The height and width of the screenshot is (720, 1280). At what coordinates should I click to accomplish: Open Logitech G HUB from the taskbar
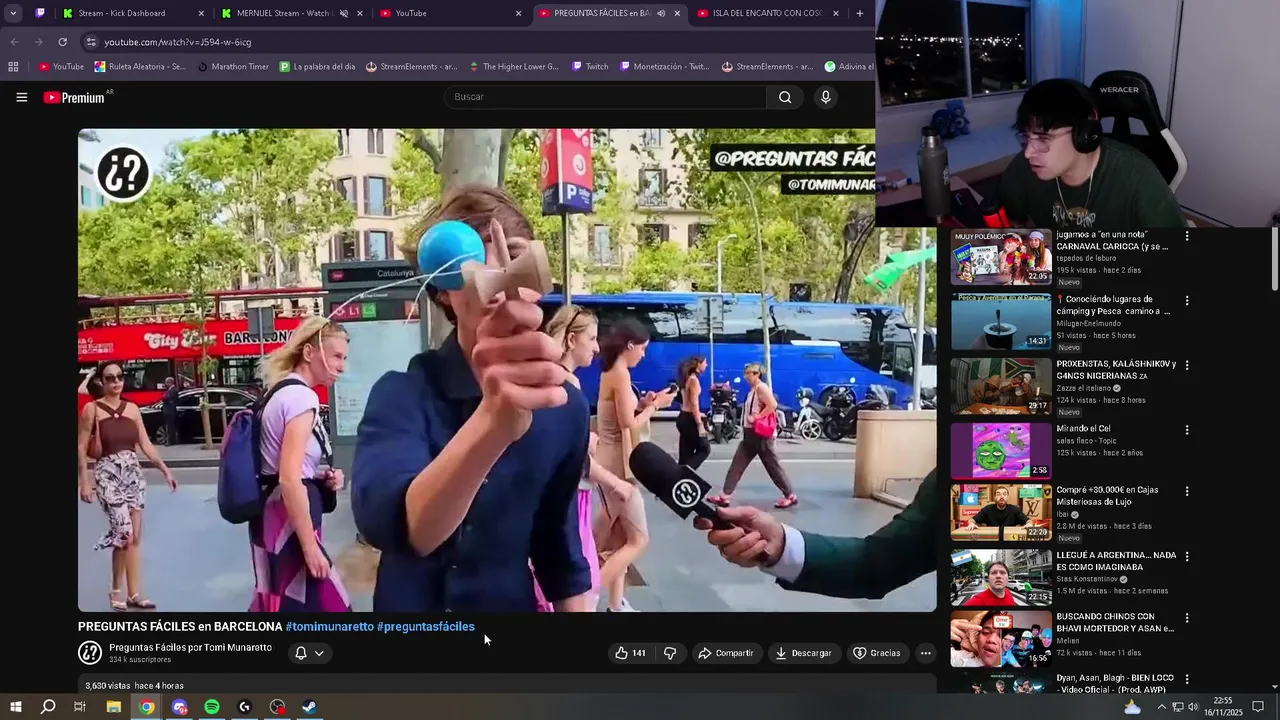pos(245,707)
